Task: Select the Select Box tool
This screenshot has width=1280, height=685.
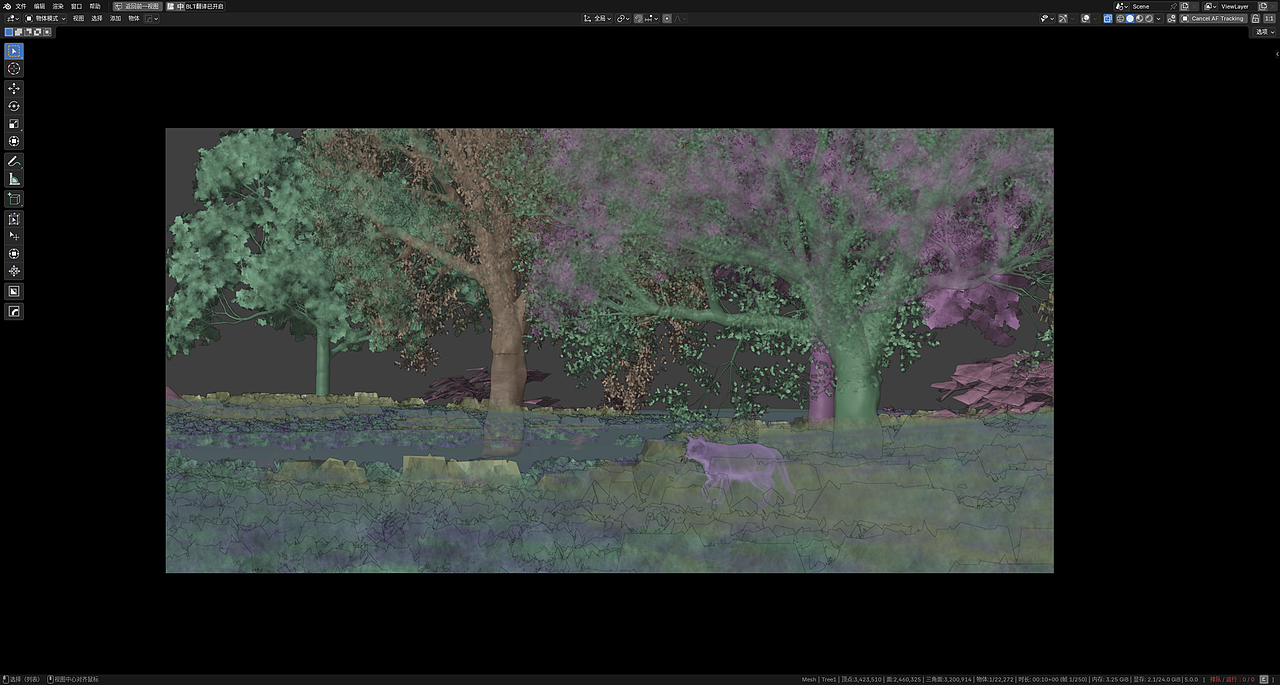Action: click(14, 51)
